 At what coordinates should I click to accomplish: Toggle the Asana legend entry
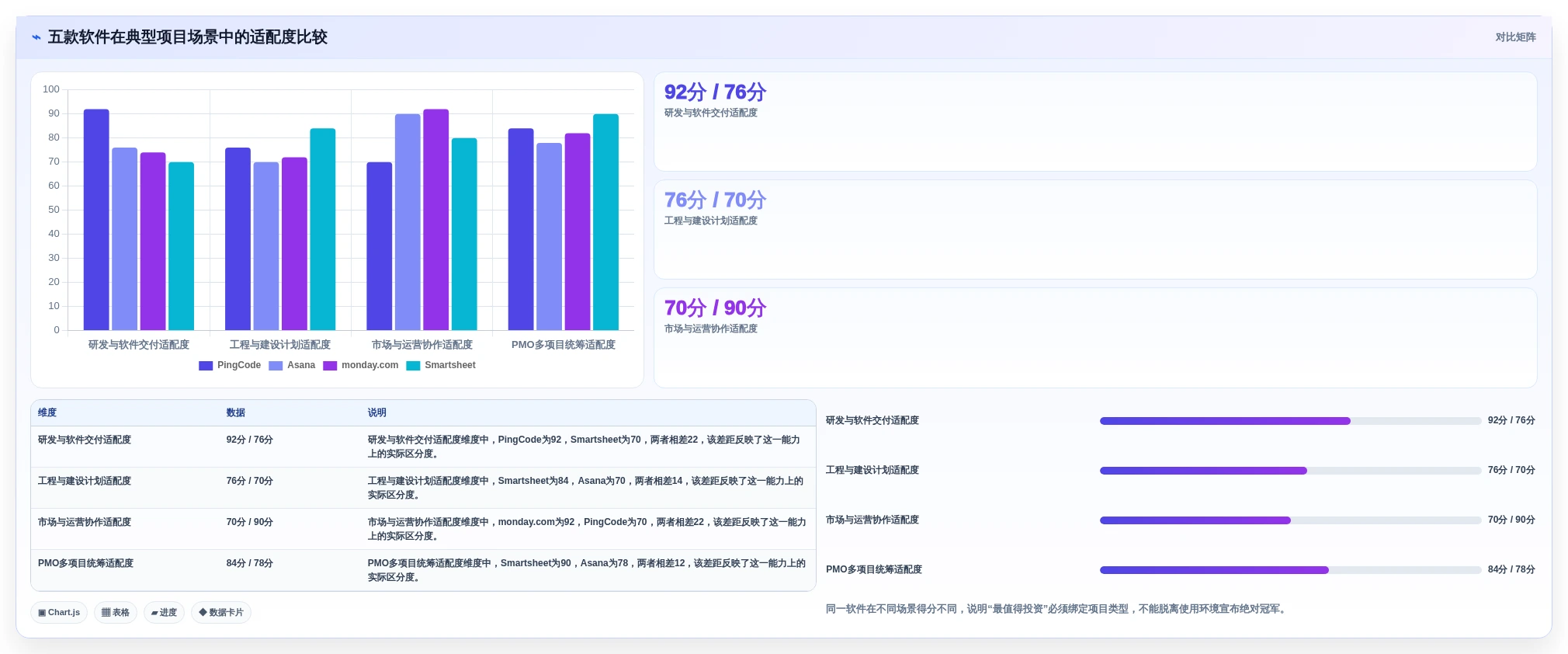tap(292, 365)
